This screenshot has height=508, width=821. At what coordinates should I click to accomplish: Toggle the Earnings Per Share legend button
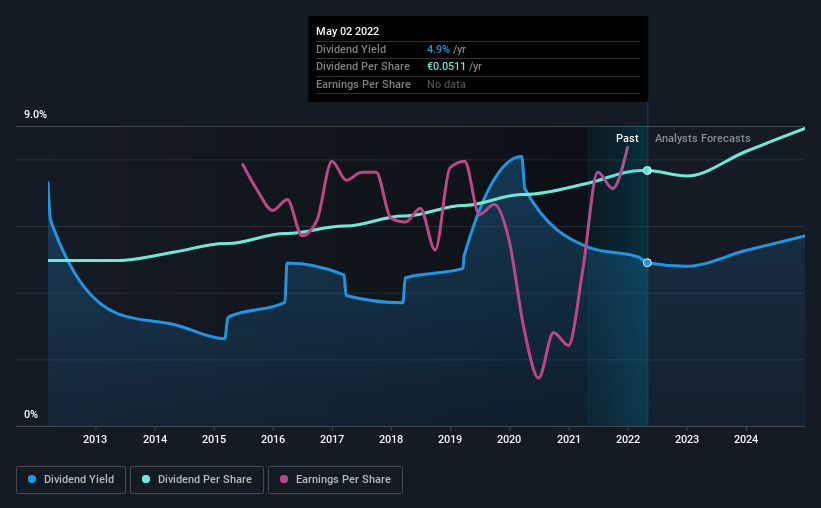point(335,480)
